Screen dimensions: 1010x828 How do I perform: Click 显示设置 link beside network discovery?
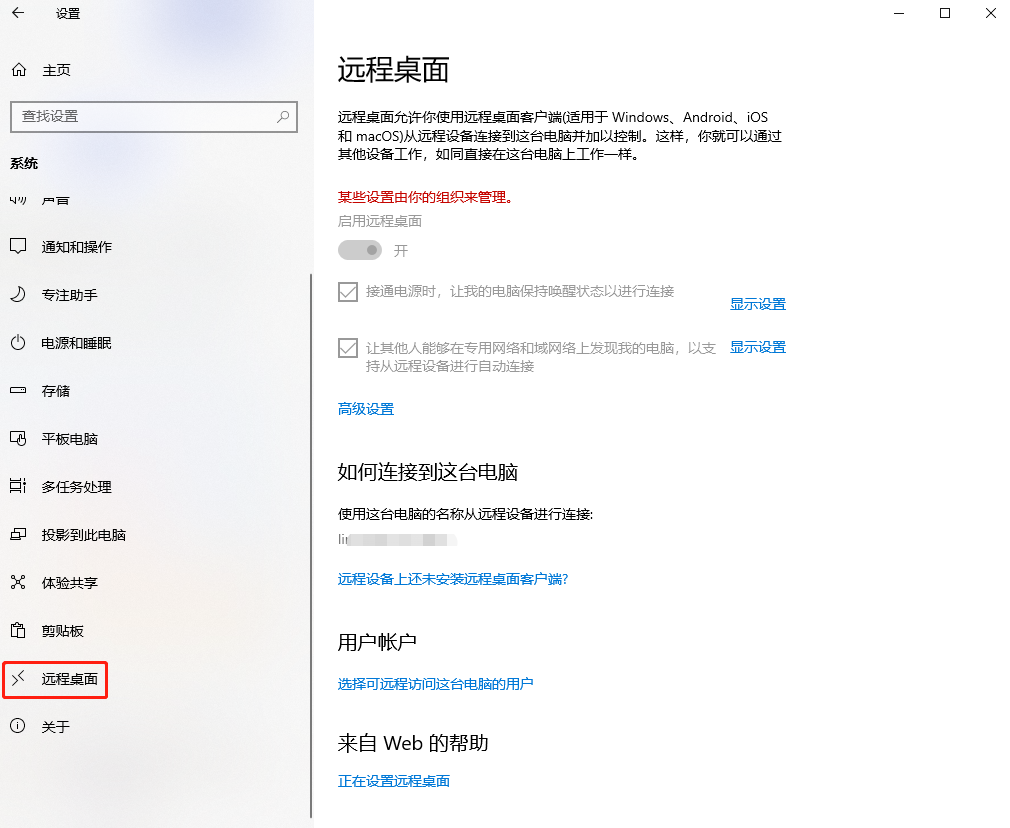pos(758,347)
